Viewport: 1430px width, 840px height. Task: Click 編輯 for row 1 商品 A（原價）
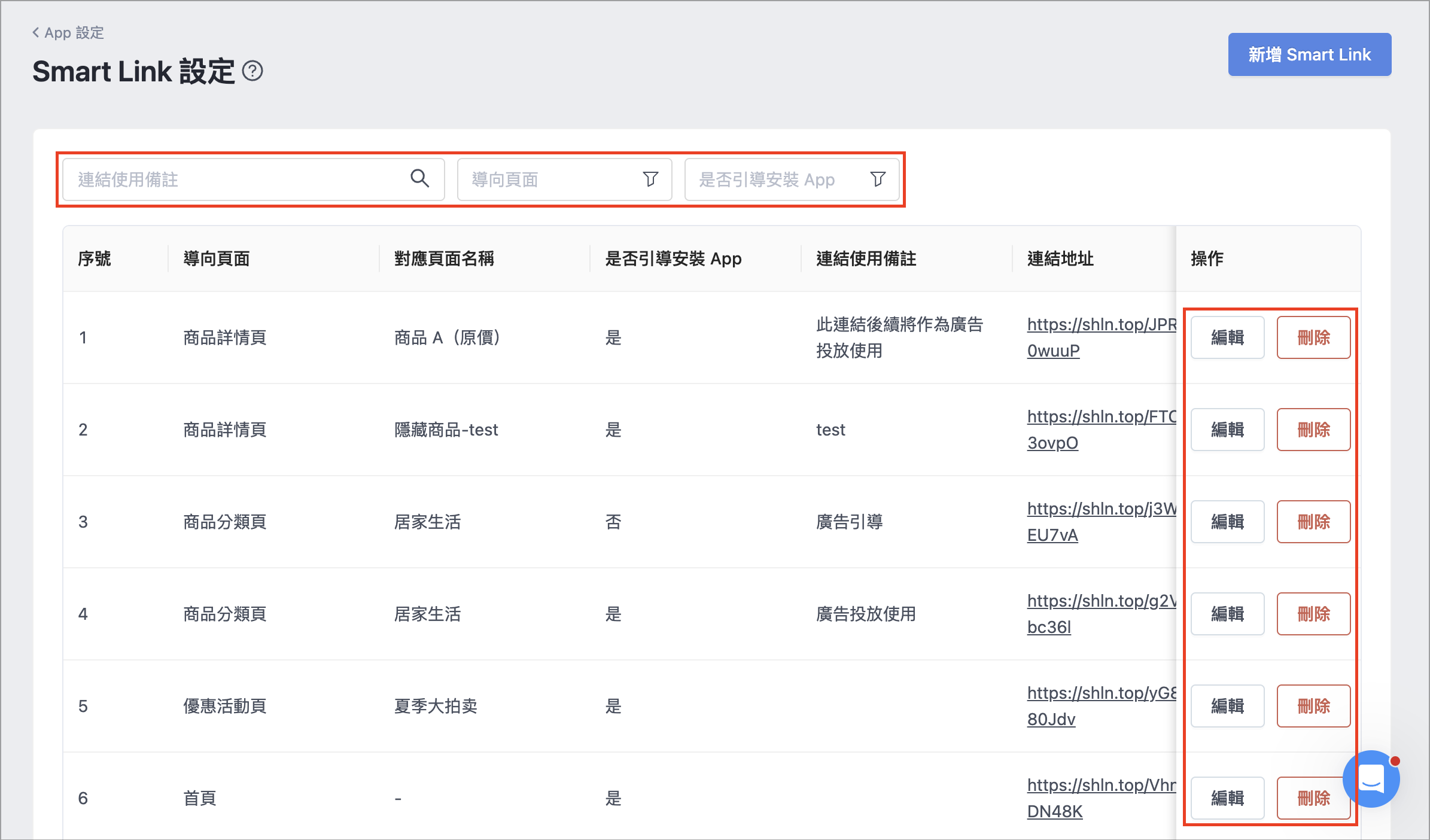tap(1227, 337)
